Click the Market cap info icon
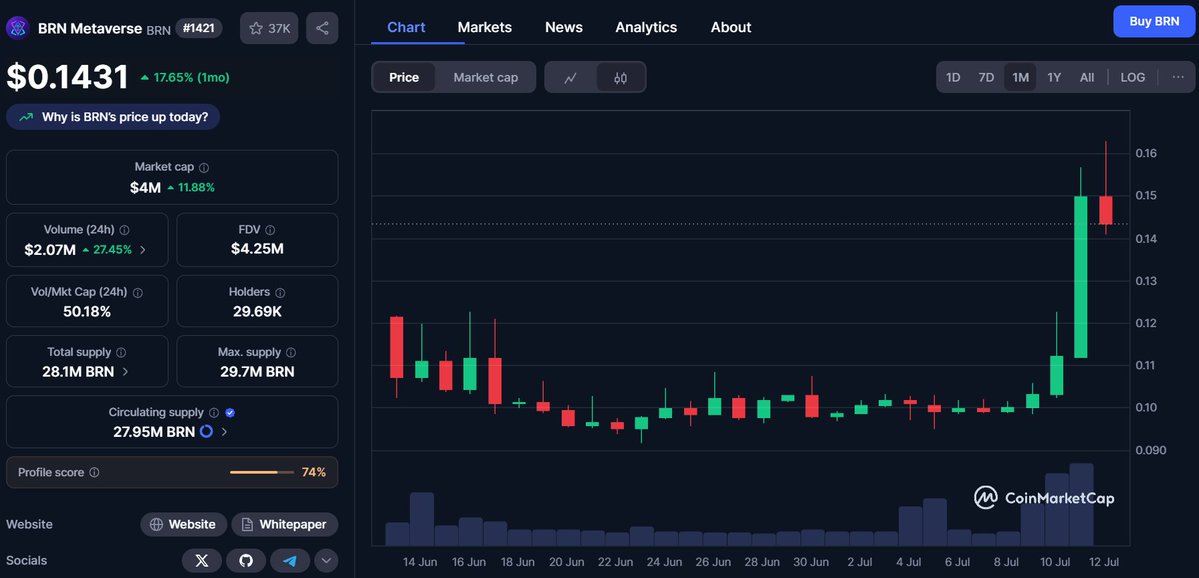 [x=204, y=167]
